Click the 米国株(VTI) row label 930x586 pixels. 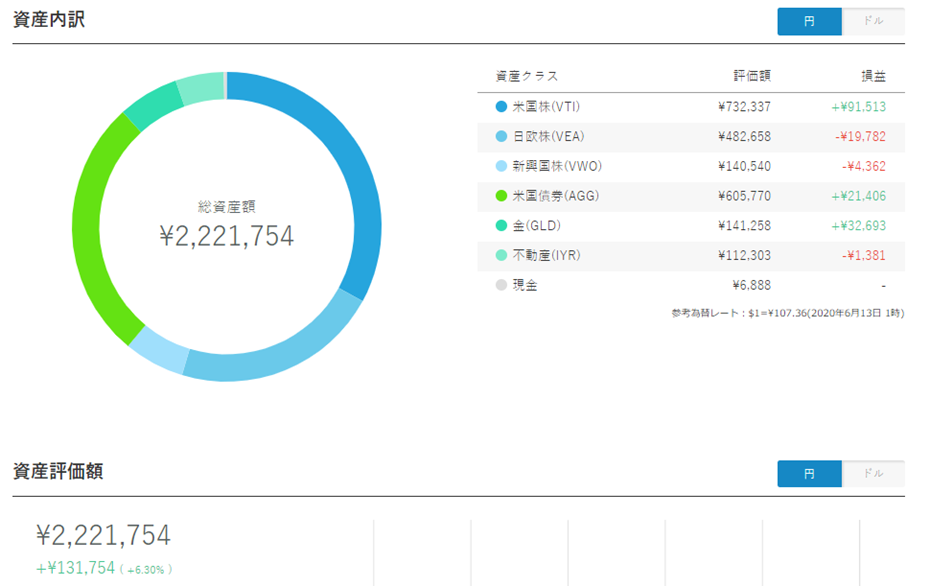546,107
